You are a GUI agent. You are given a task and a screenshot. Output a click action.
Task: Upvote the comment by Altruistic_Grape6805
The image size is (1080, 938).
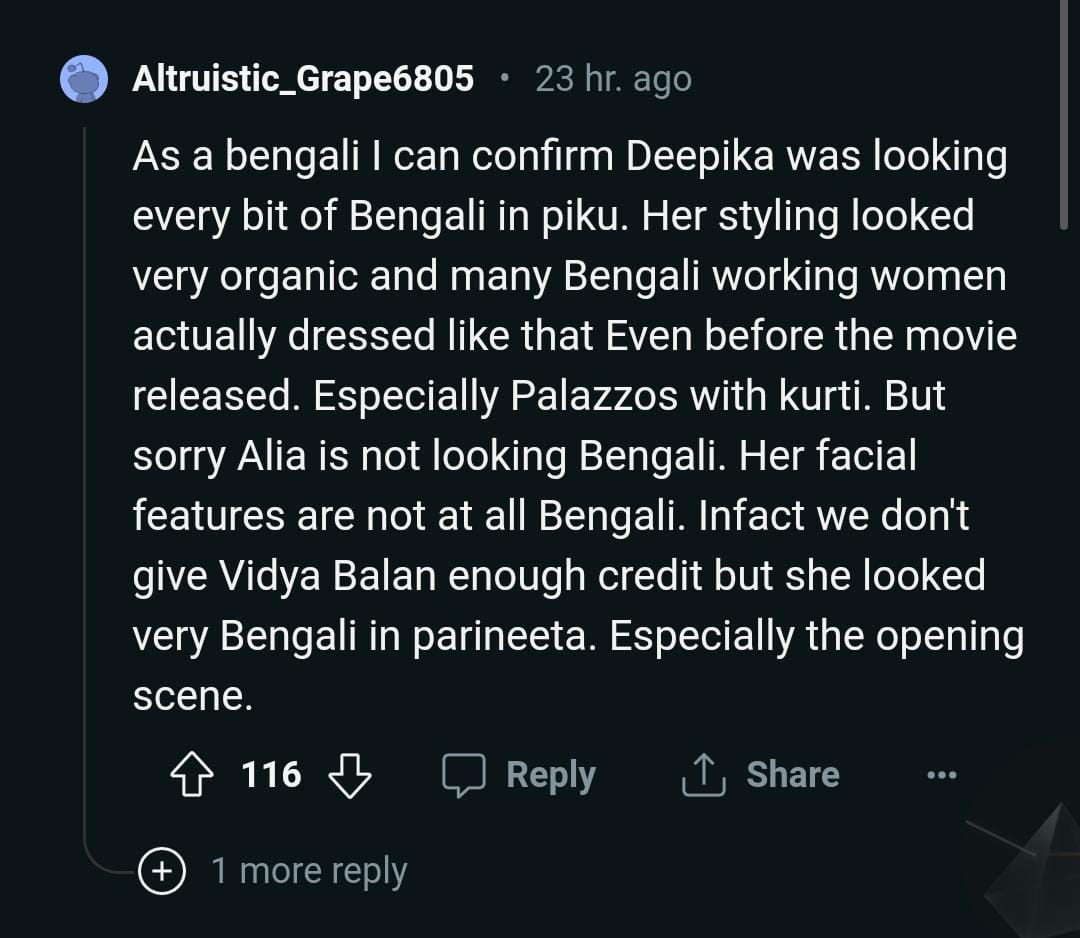193,775
